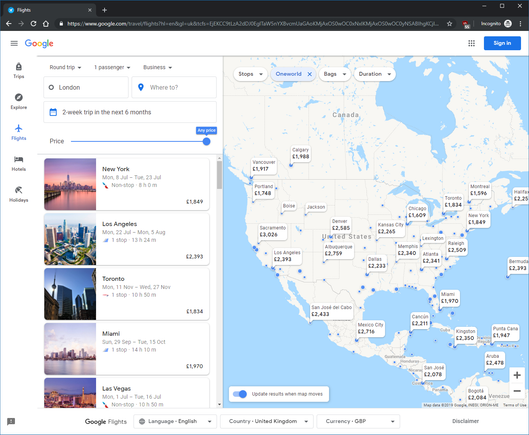Open the Stops filter dropdown
529x435 pixels.
click(x=250, y=74)
